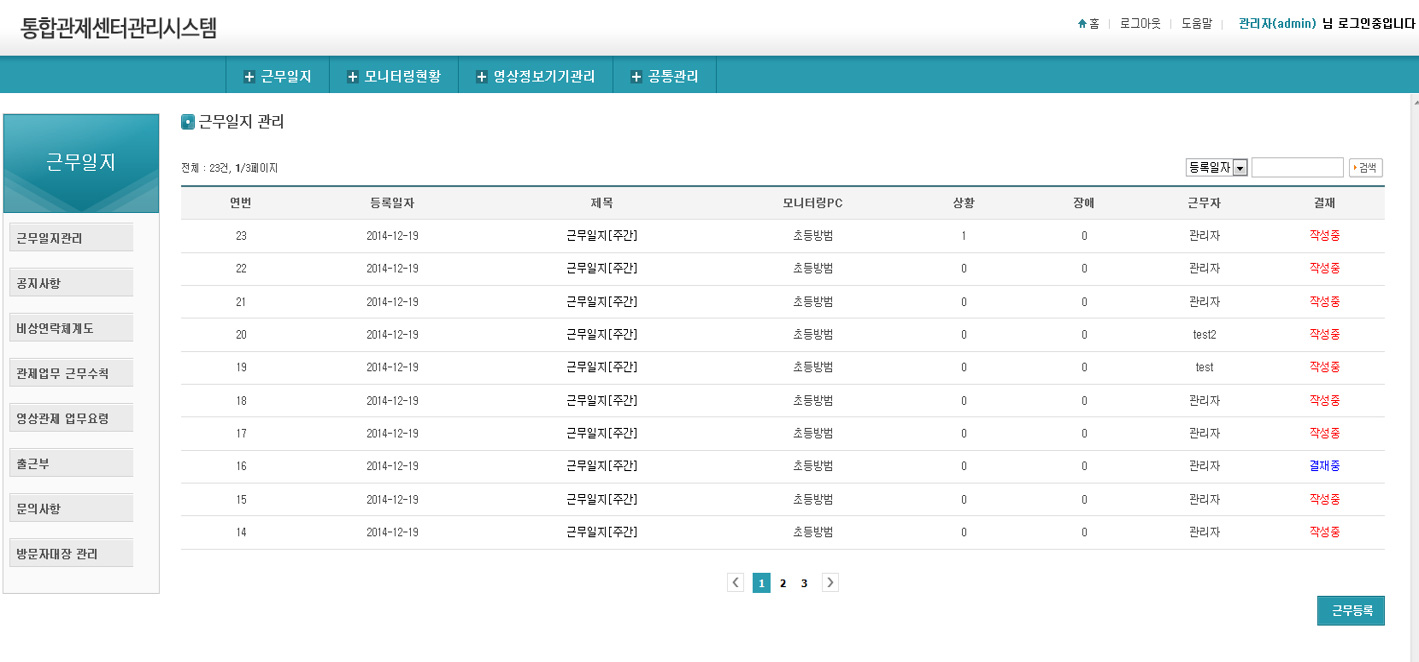Click the 검색 button
1419x662 pixels.
pyautogui.click(x=1365, y=168)
